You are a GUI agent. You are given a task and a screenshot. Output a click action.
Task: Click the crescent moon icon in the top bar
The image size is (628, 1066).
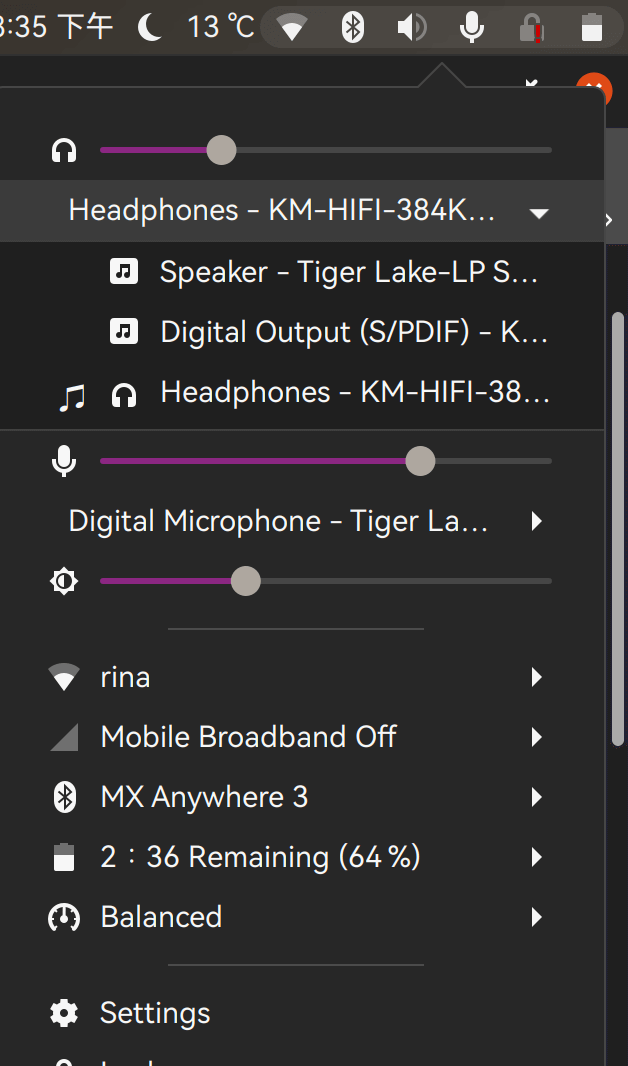pyautogui.click(x=150, y=27)
